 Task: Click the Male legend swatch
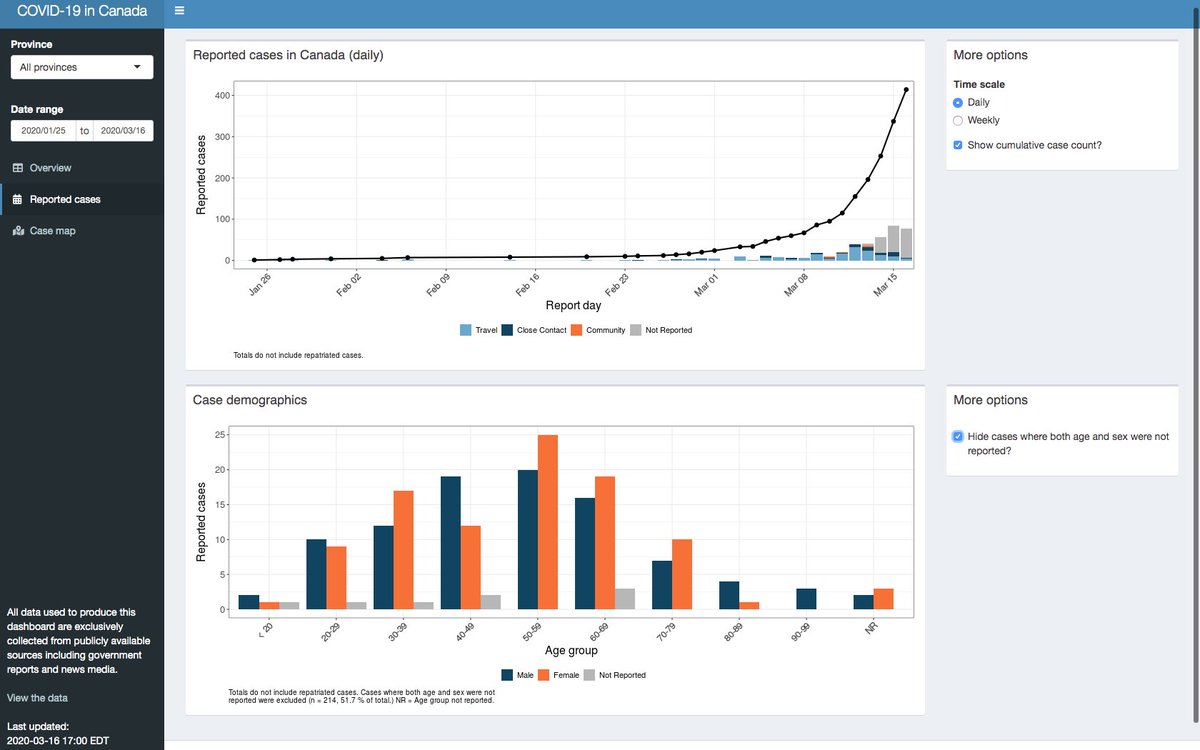click(507, 675)
